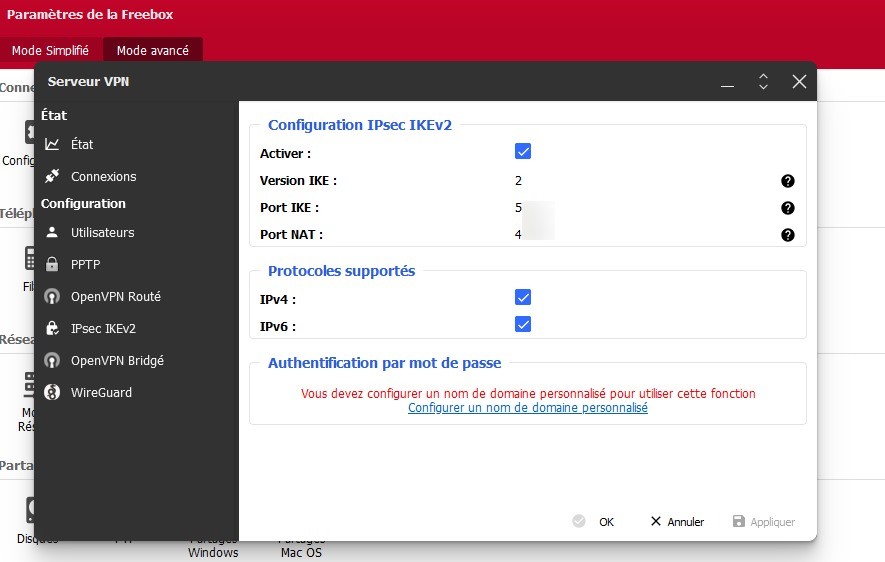885x562 pixels.
Task: Click the floppy disk Appliquer icon
Action: (738, 521)
